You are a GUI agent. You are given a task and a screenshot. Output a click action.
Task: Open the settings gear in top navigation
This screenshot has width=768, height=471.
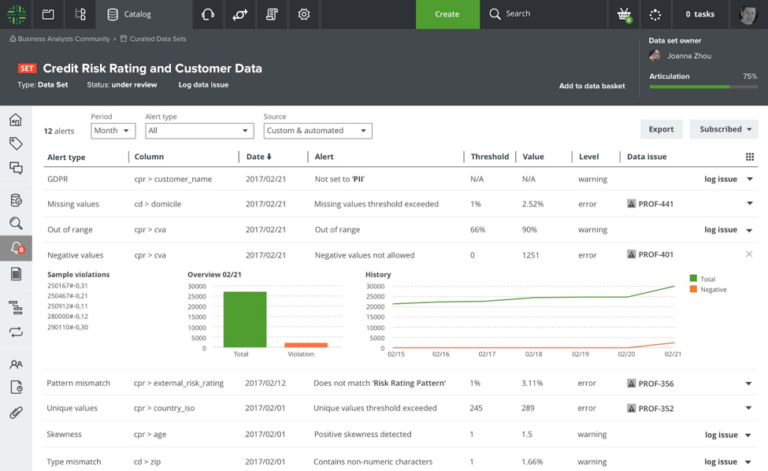click(x=304, y=14)
